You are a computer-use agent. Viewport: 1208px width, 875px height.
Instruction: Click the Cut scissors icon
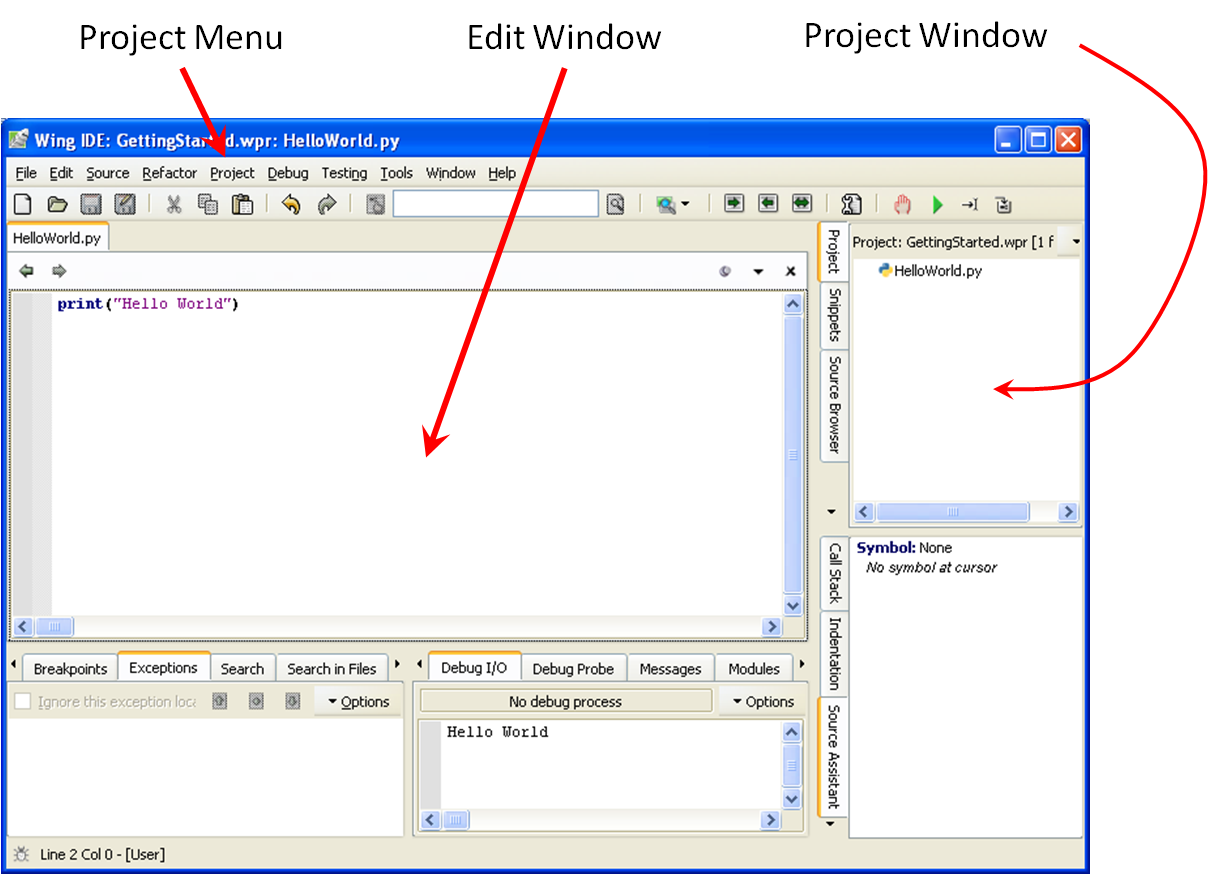click(x=174, y=204)
